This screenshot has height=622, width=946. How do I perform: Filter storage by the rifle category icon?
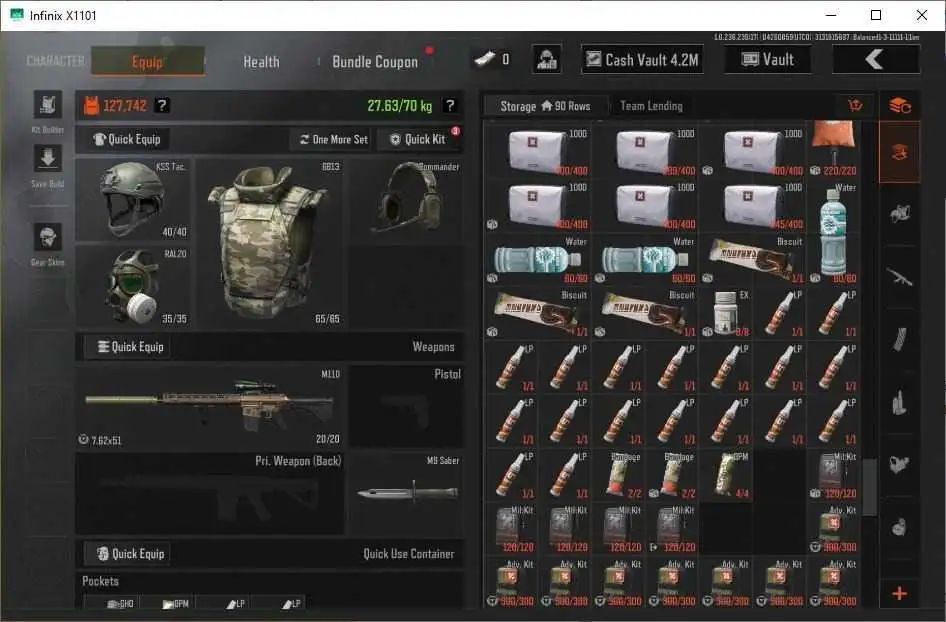coord(900,277)
